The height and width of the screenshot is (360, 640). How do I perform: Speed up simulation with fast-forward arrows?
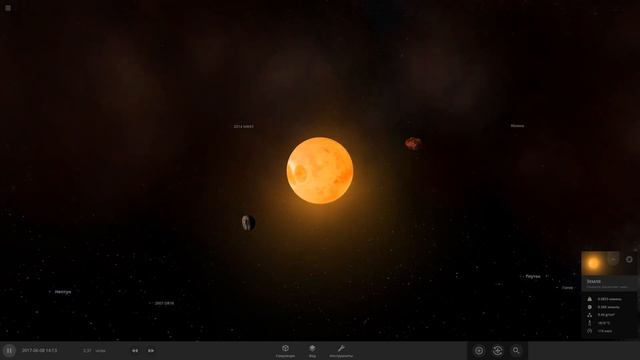coord(151,351)
